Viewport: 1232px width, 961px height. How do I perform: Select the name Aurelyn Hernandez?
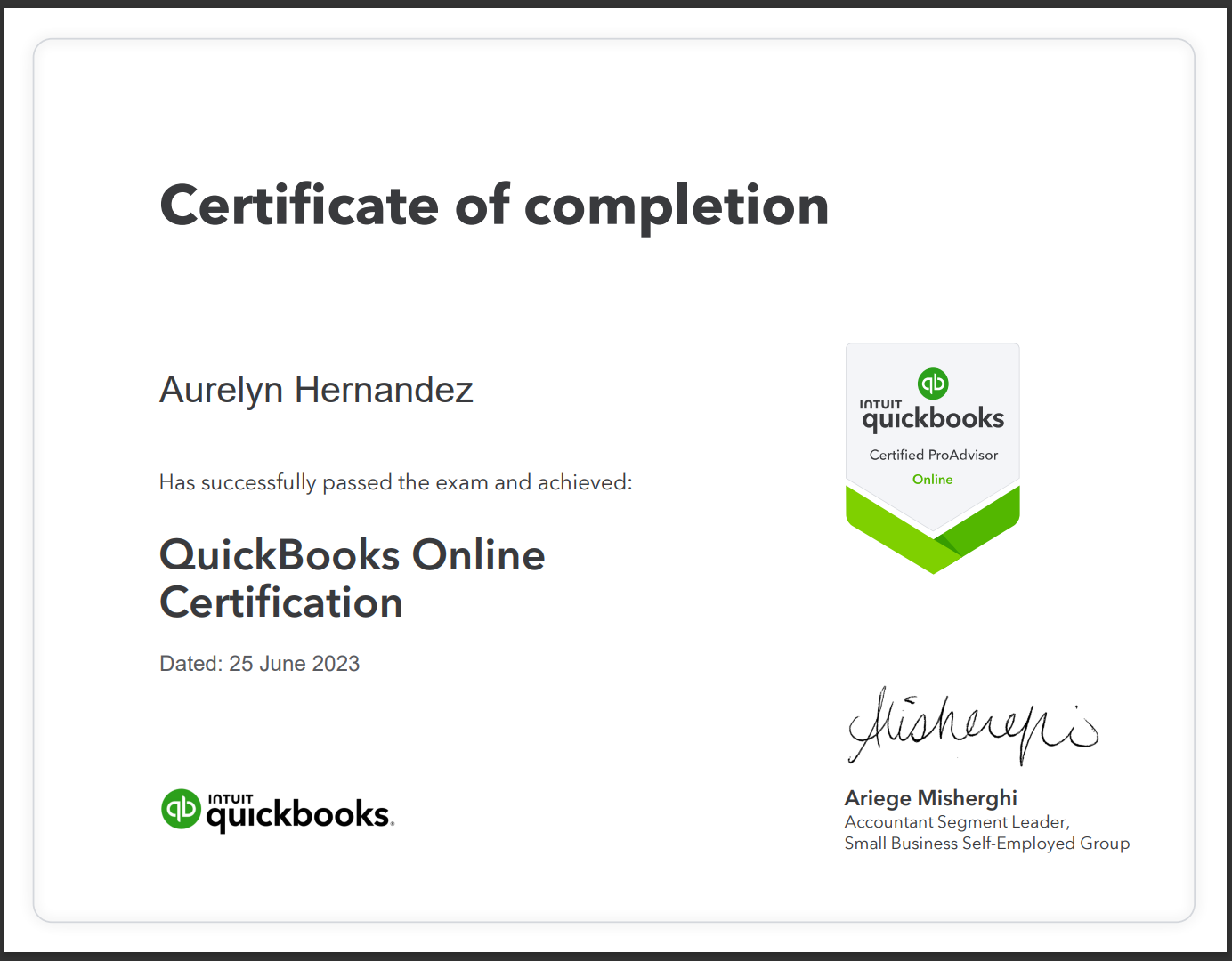click(x=316, y=390)
